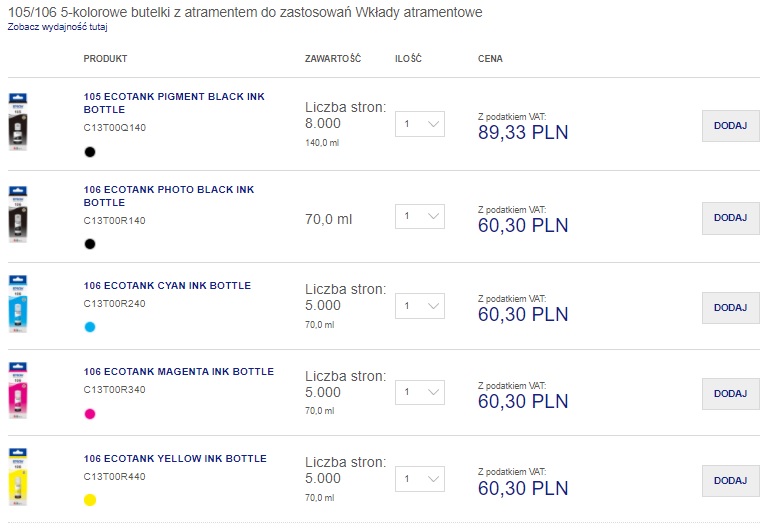Click the yellow color dot
Screen dimensions: 768x530
coord(90,500)
